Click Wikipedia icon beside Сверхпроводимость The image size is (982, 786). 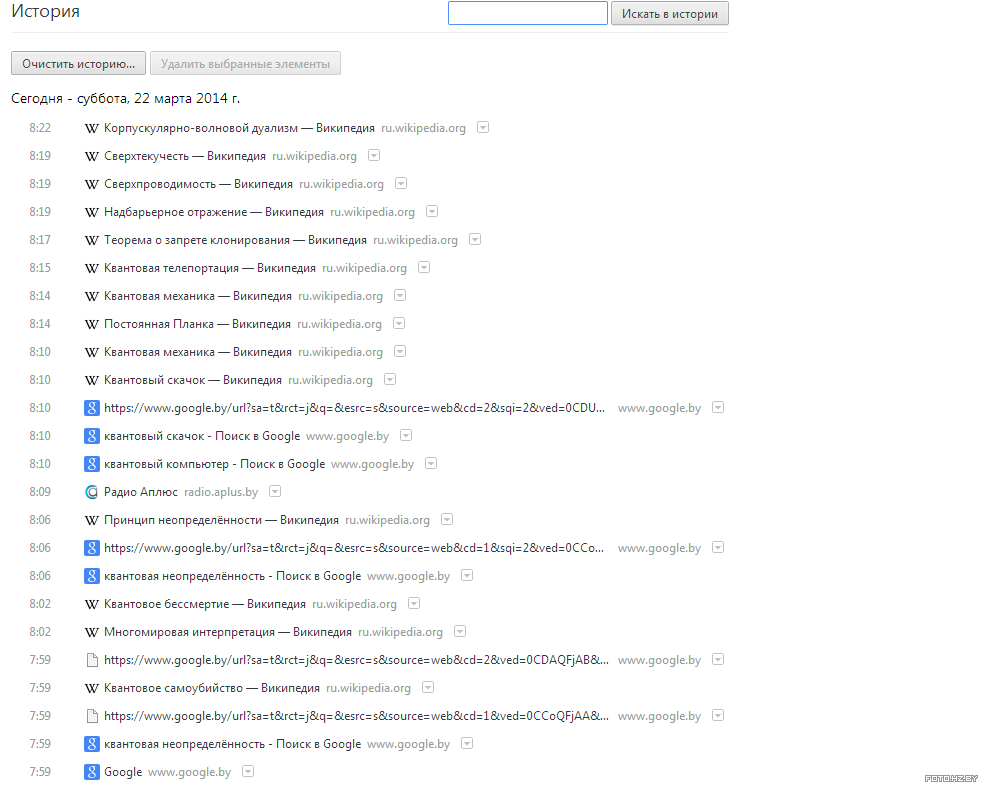click(91, 184)
